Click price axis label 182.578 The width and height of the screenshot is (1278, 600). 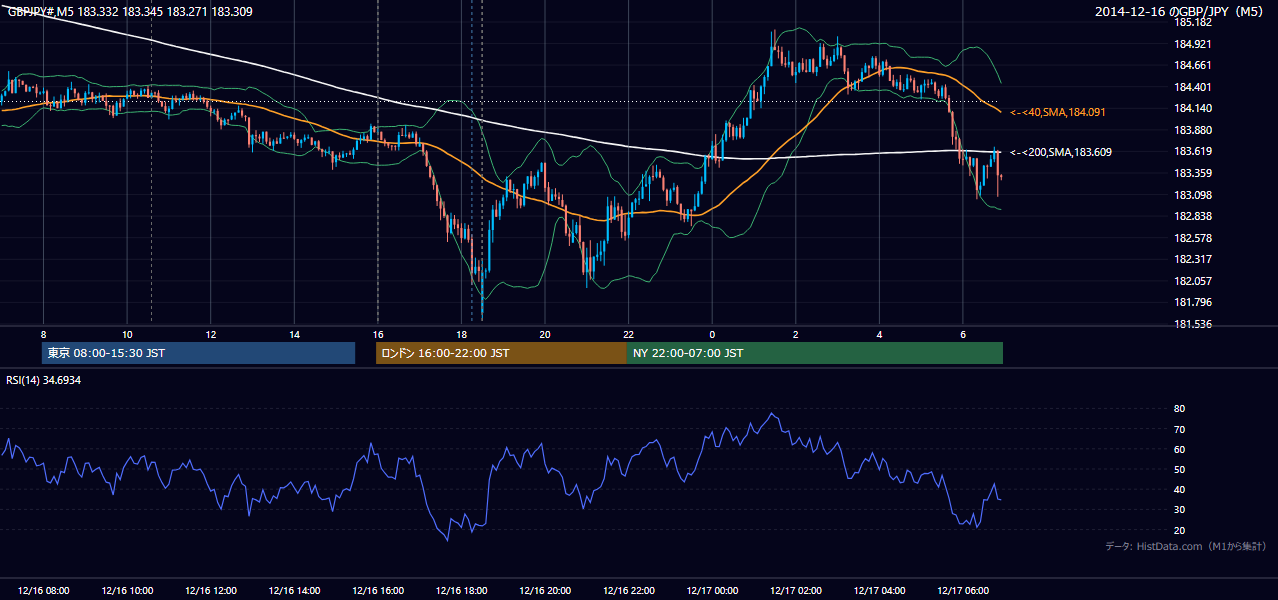[1192, 238]
